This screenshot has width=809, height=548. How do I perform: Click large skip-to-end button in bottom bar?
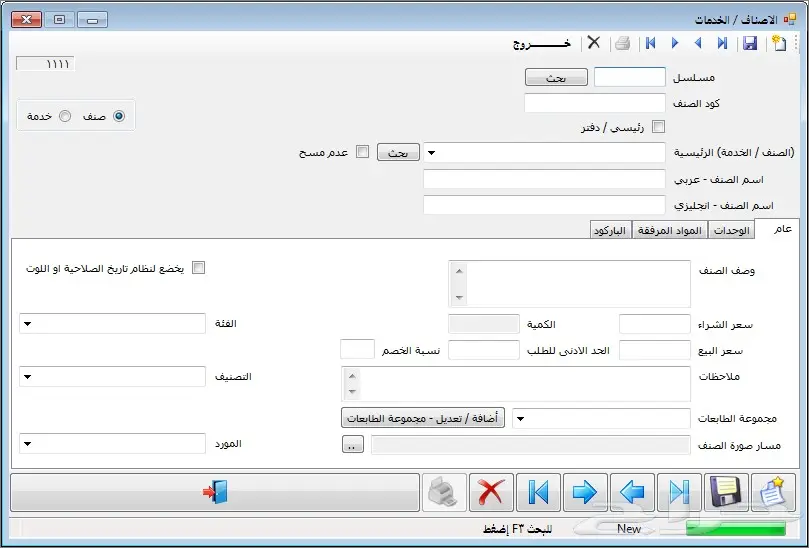[x=679, y=492]
